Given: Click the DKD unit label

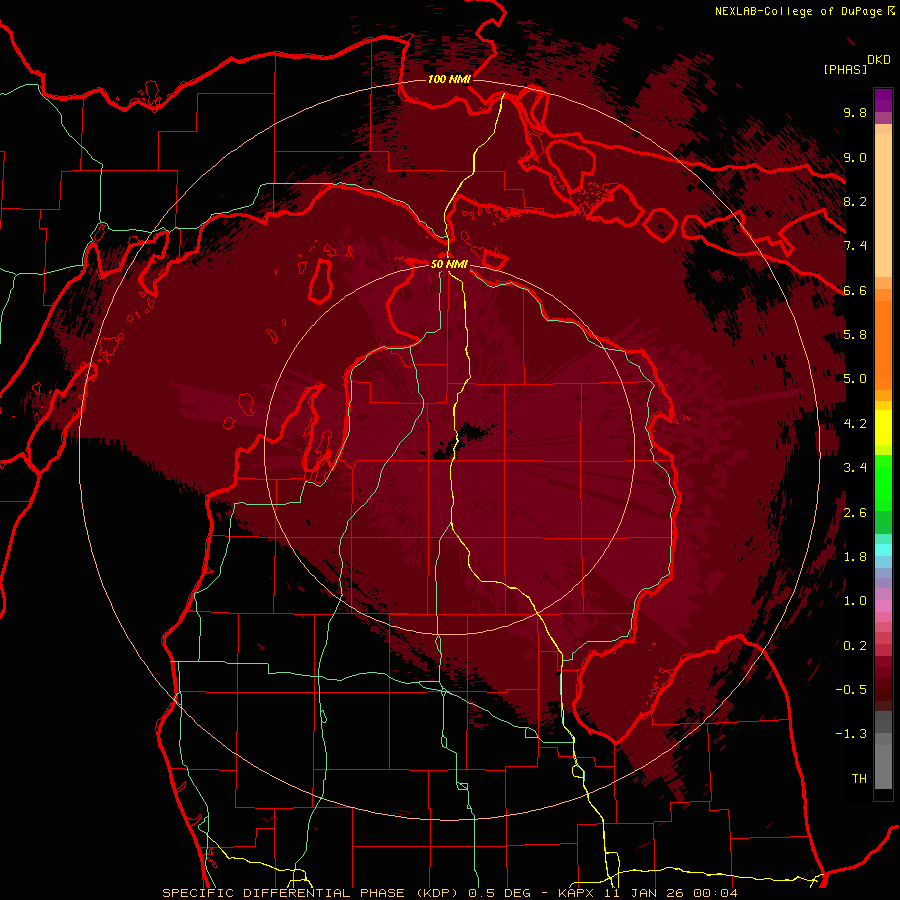Looking at the screenshot, I should (879, 60).
